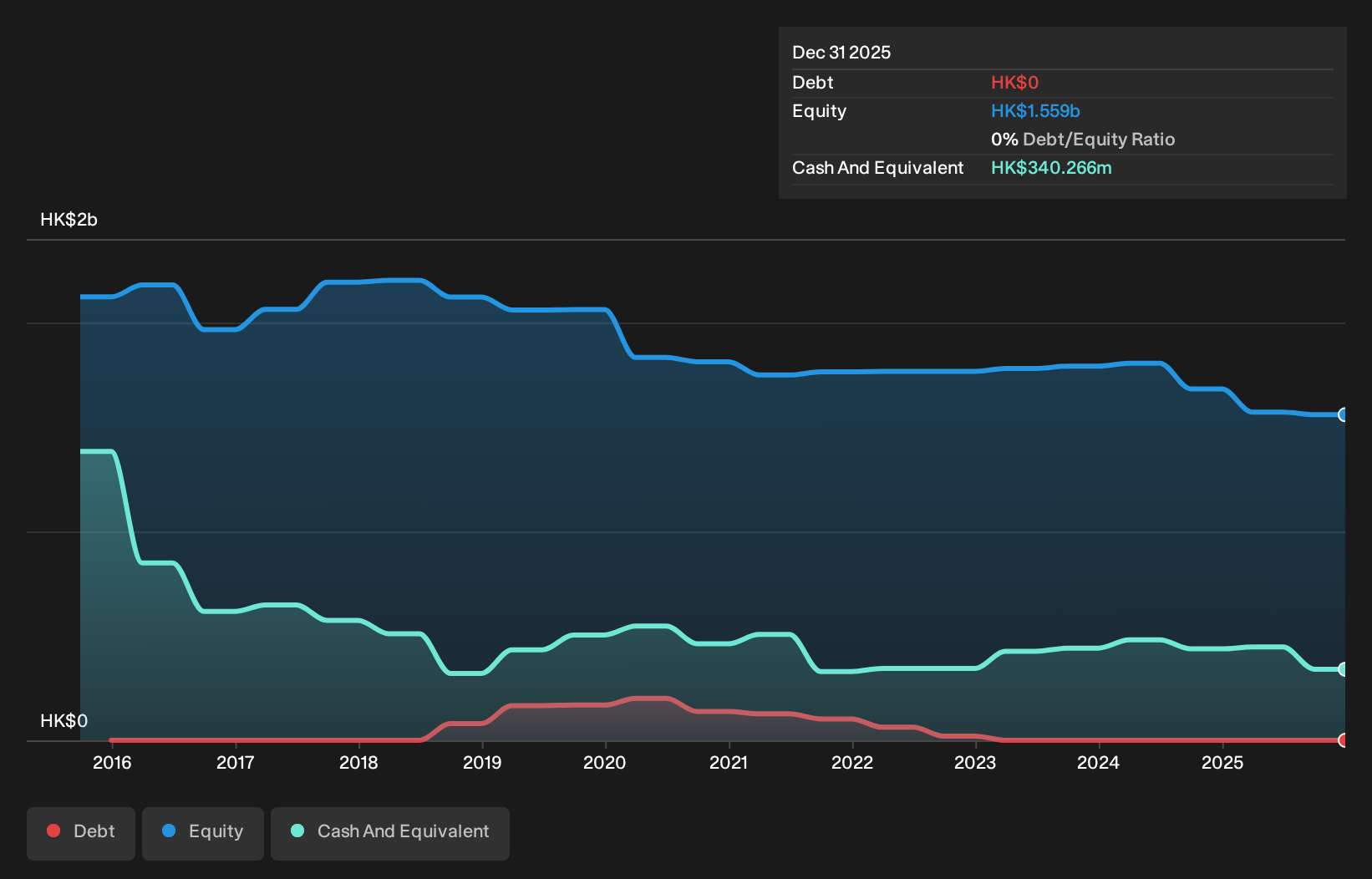
Task: Click the 2020 x-axis label
Action: [x=605, y=763]
